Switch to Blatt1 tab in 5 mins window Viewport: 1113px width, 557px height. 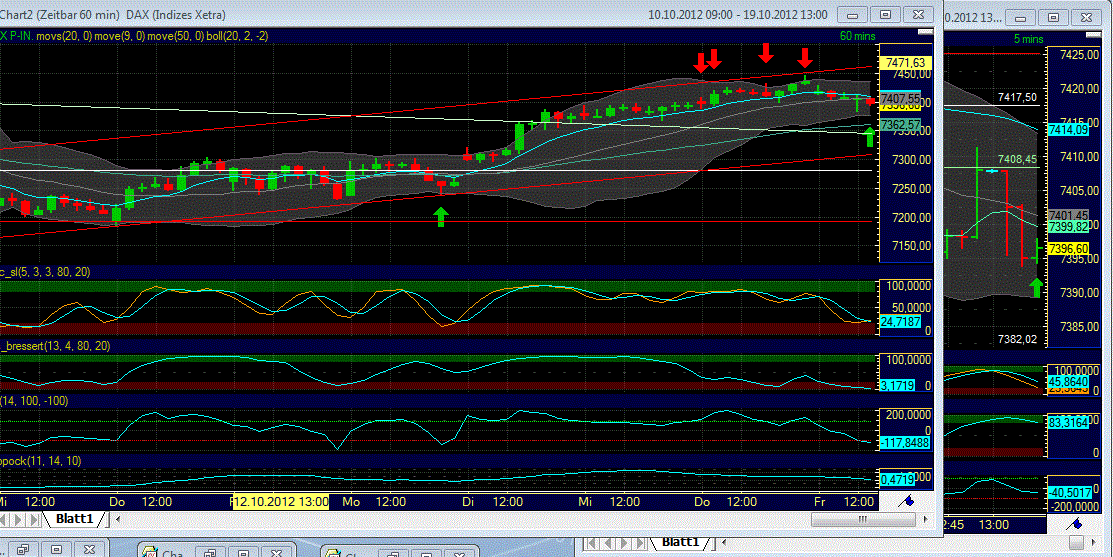pyautogui.click(x=681, y=542)
